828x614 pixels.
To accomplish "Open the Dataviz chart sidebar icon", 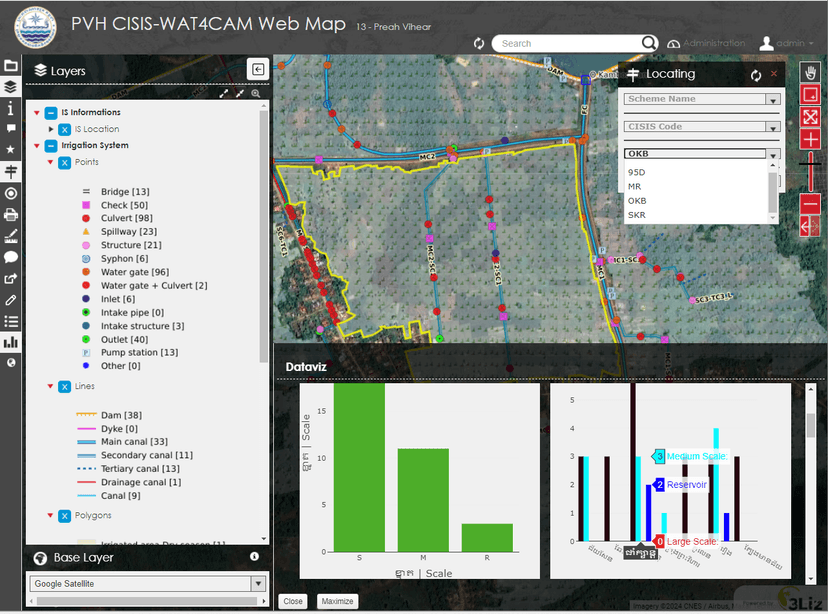I will click(x=11, y=342).
